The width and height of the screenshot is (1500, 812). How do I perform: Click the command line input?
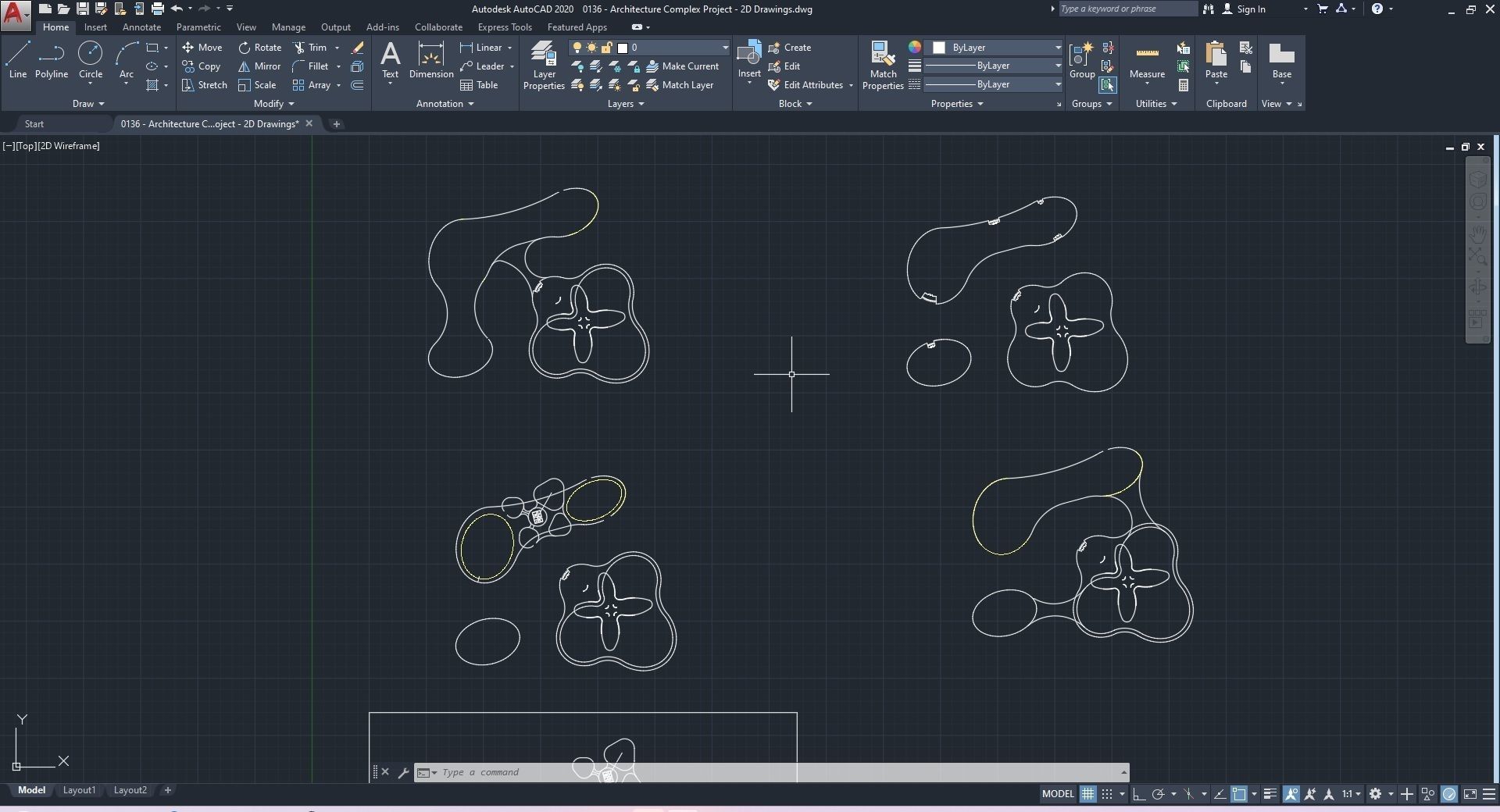point(770,772)
